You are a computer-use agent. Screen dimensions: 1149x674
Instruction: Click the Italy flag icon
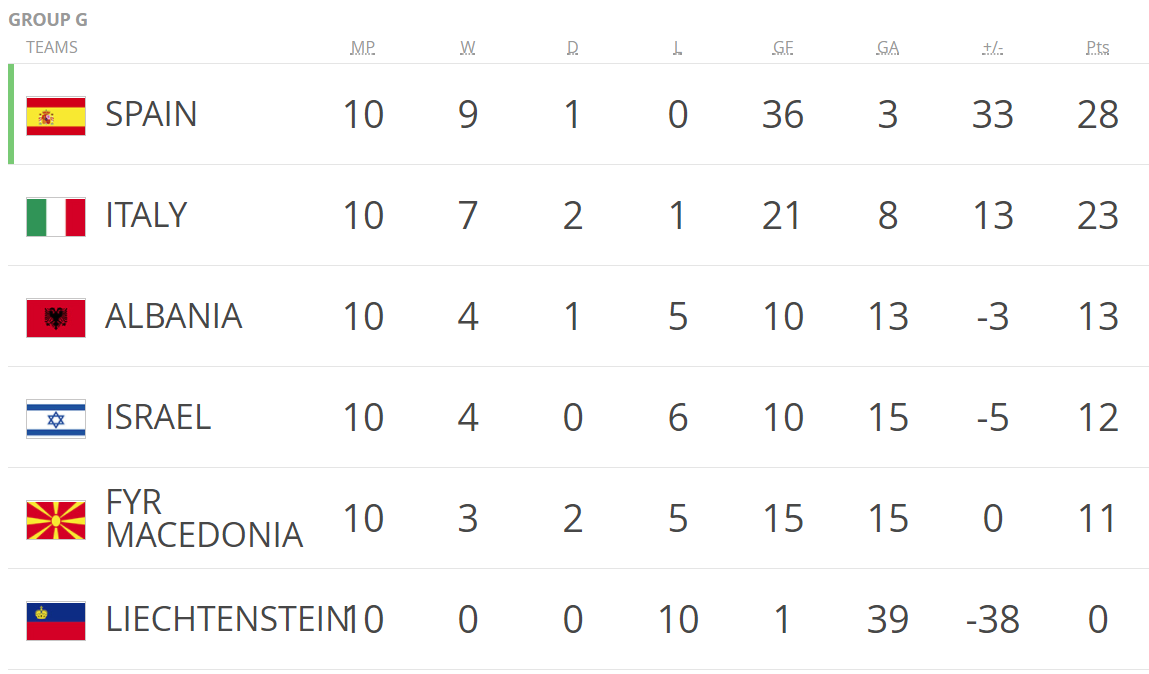tap(56, 217)
